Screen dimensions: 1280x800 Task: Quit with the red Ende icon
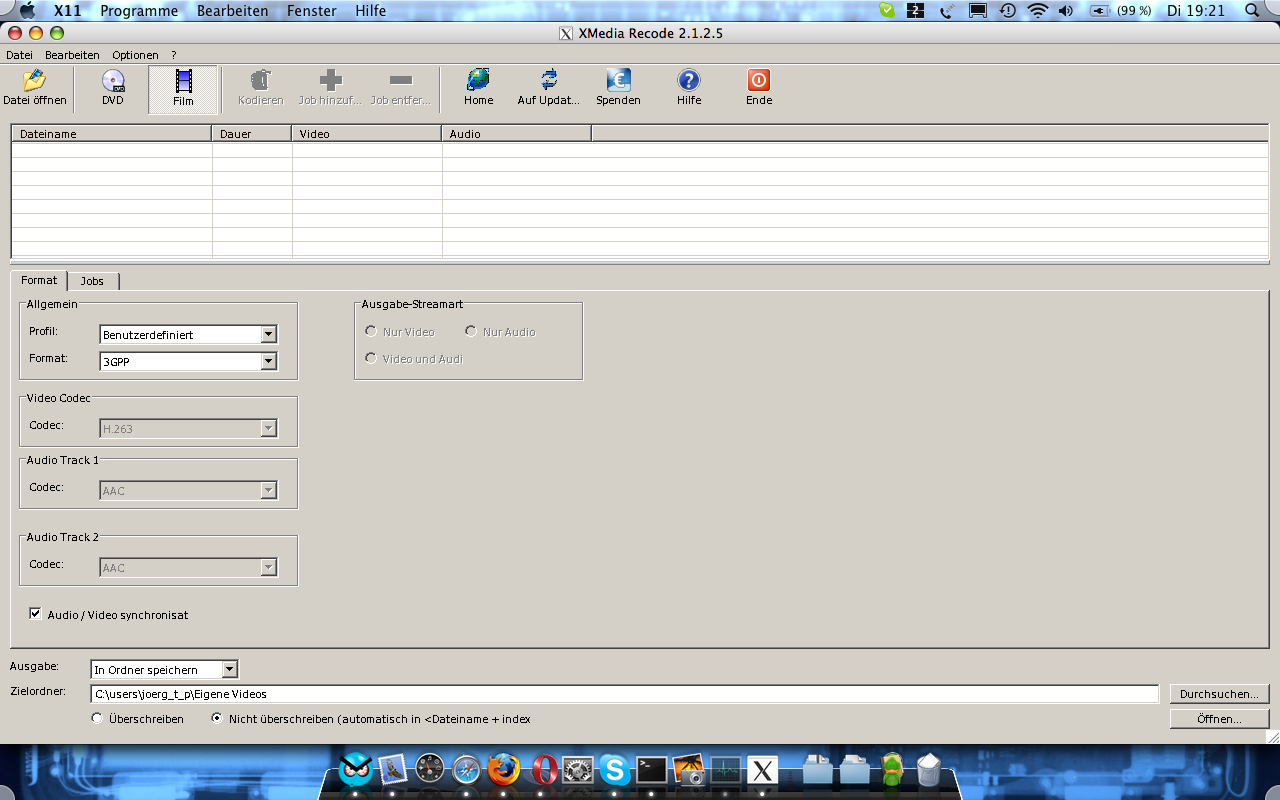(x=759, y=88)
